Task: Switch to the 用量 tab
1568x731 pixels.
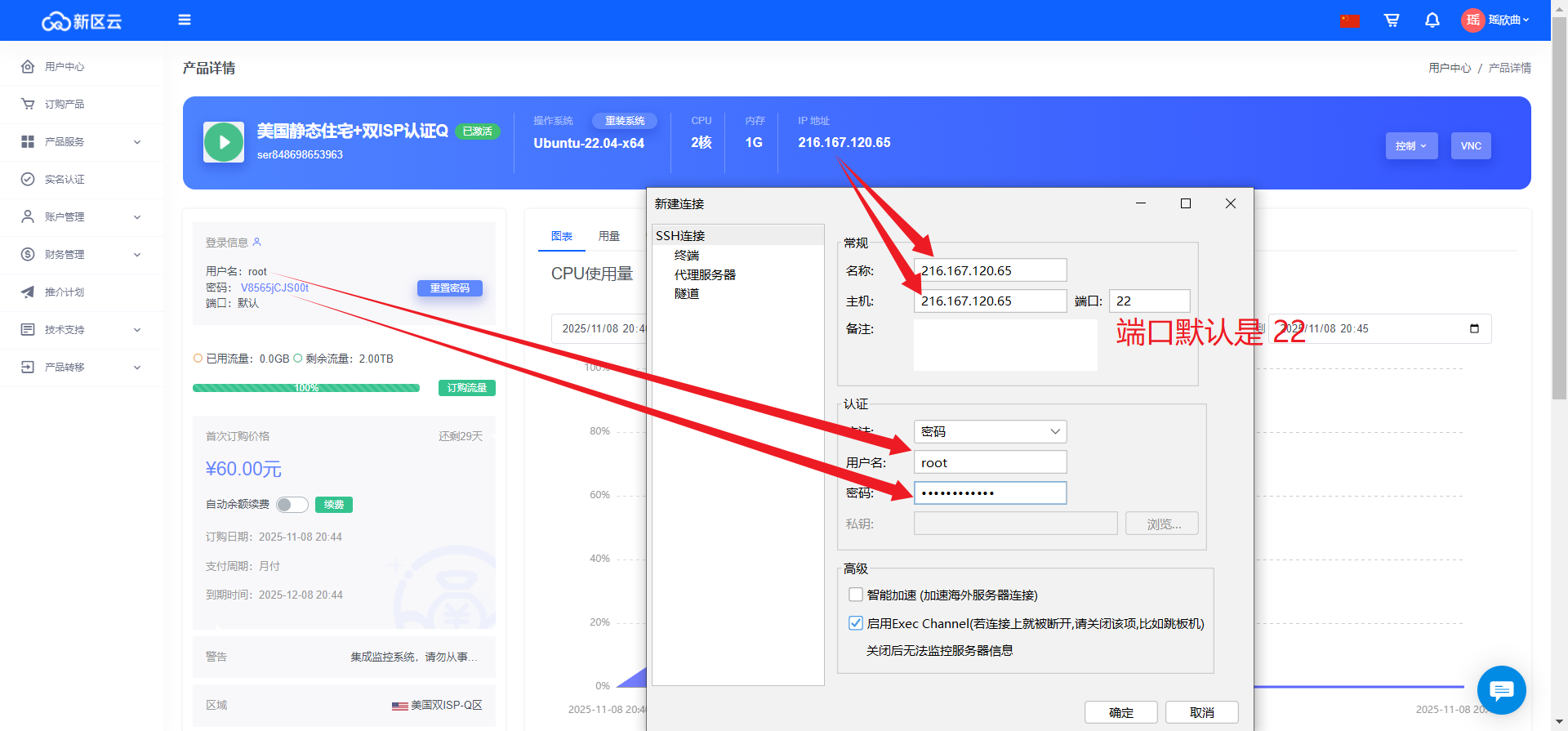Action: point(609,236)
